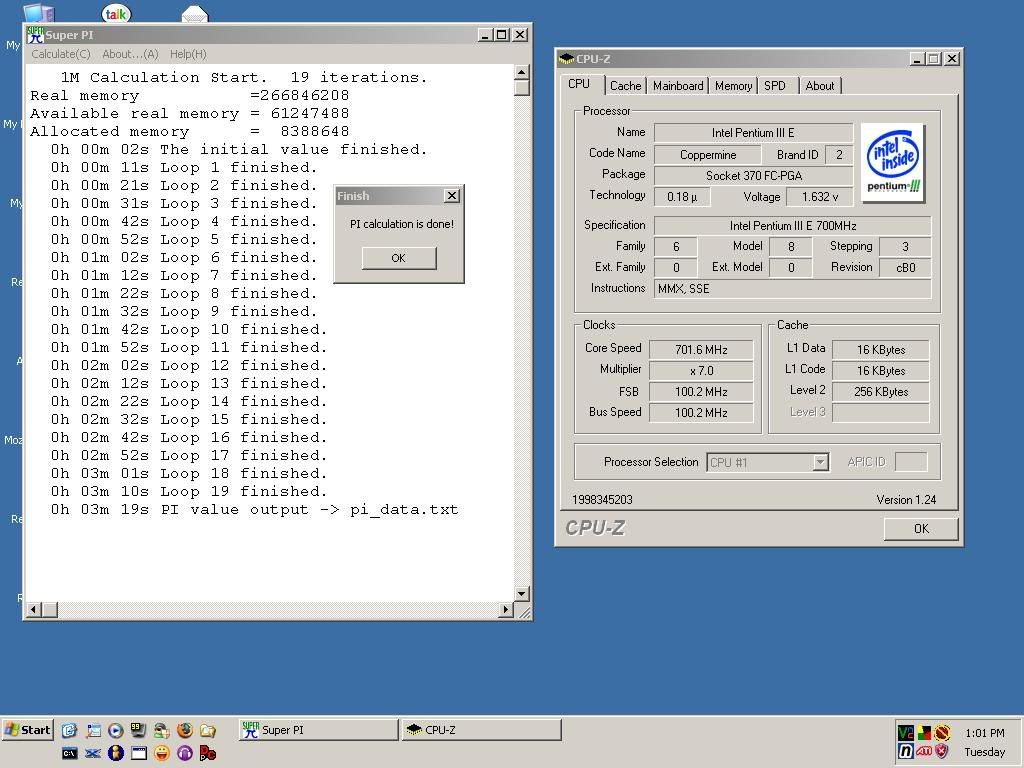Viewport: 1024px width, 768px height.
Task: Open the Calculate(C) menu in Super PI
Action: 61,54
